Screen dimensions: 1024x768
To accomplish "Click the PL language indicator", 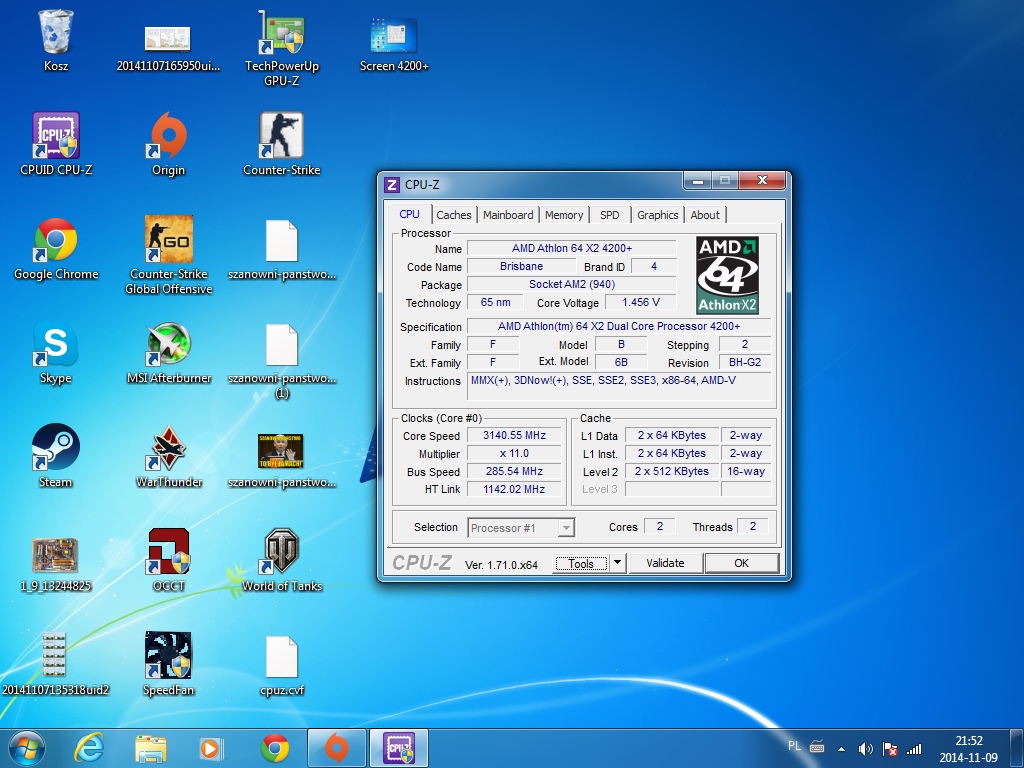I will pos(794,746).
